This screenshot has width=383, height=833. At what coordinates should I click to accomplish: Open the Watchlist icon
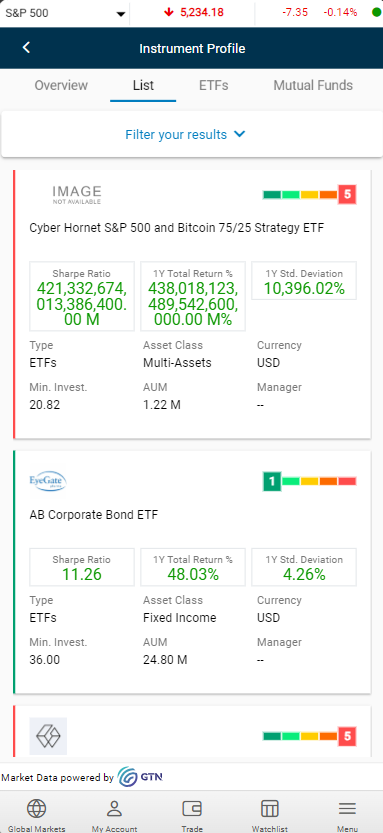point(270,809)
